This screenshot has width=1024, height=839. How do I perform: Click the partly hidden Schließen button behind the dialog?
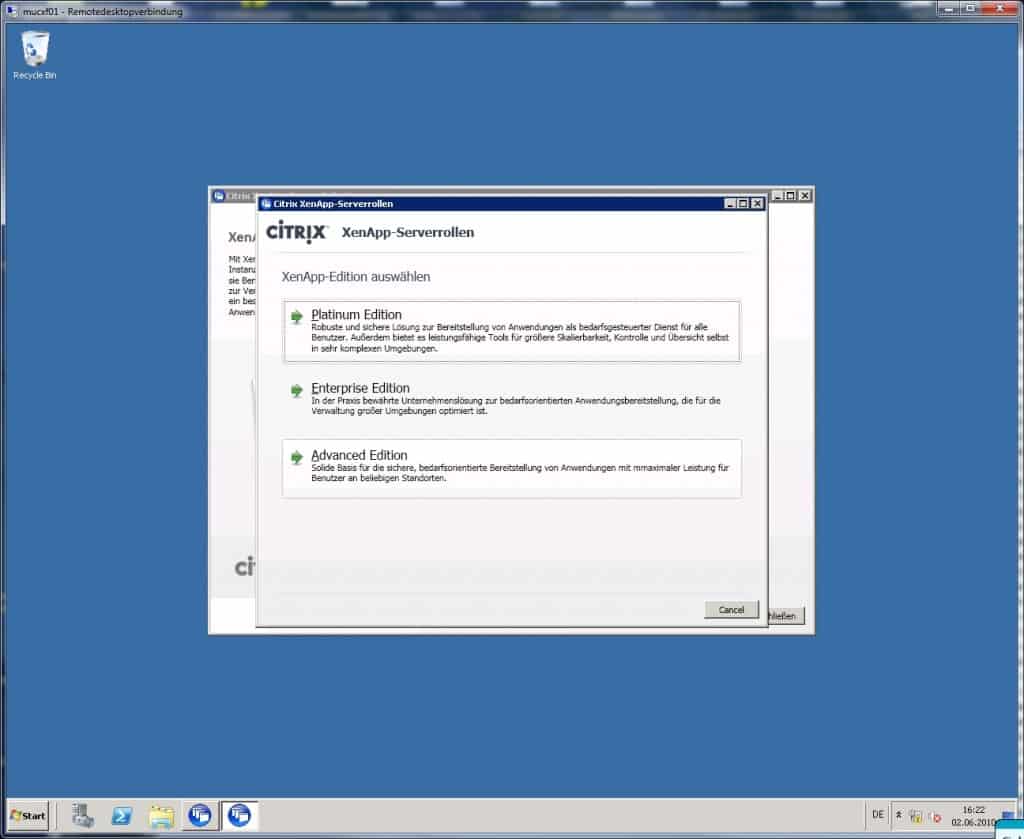786,616
